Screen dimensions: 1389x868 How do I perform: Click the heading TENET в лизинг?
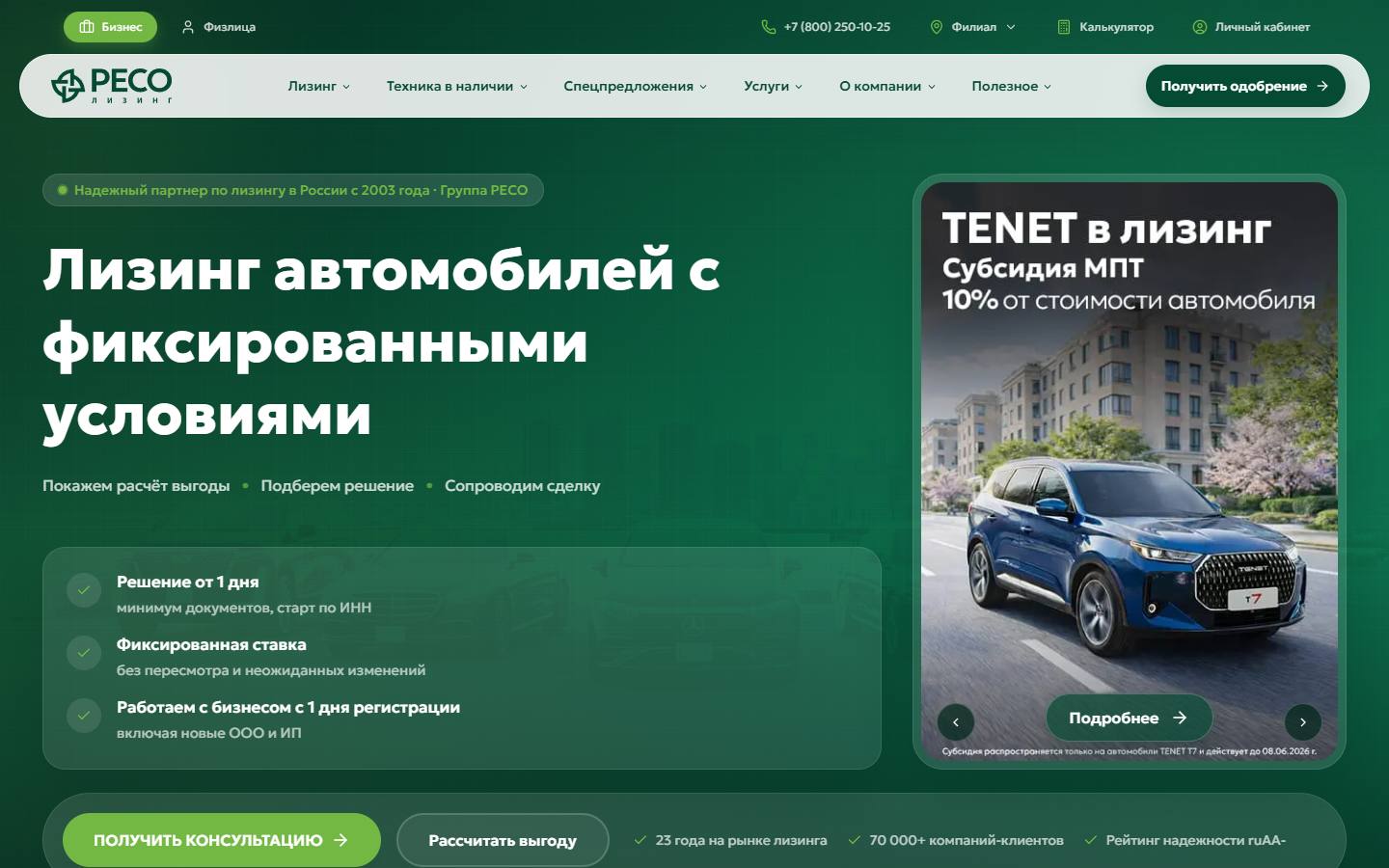coord(1106,229)
